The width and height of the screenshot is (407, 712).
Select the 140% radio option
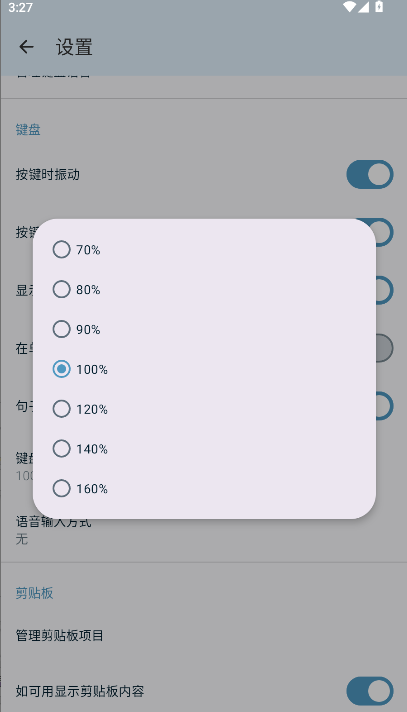pyautogui.click(x=204, y=449)
